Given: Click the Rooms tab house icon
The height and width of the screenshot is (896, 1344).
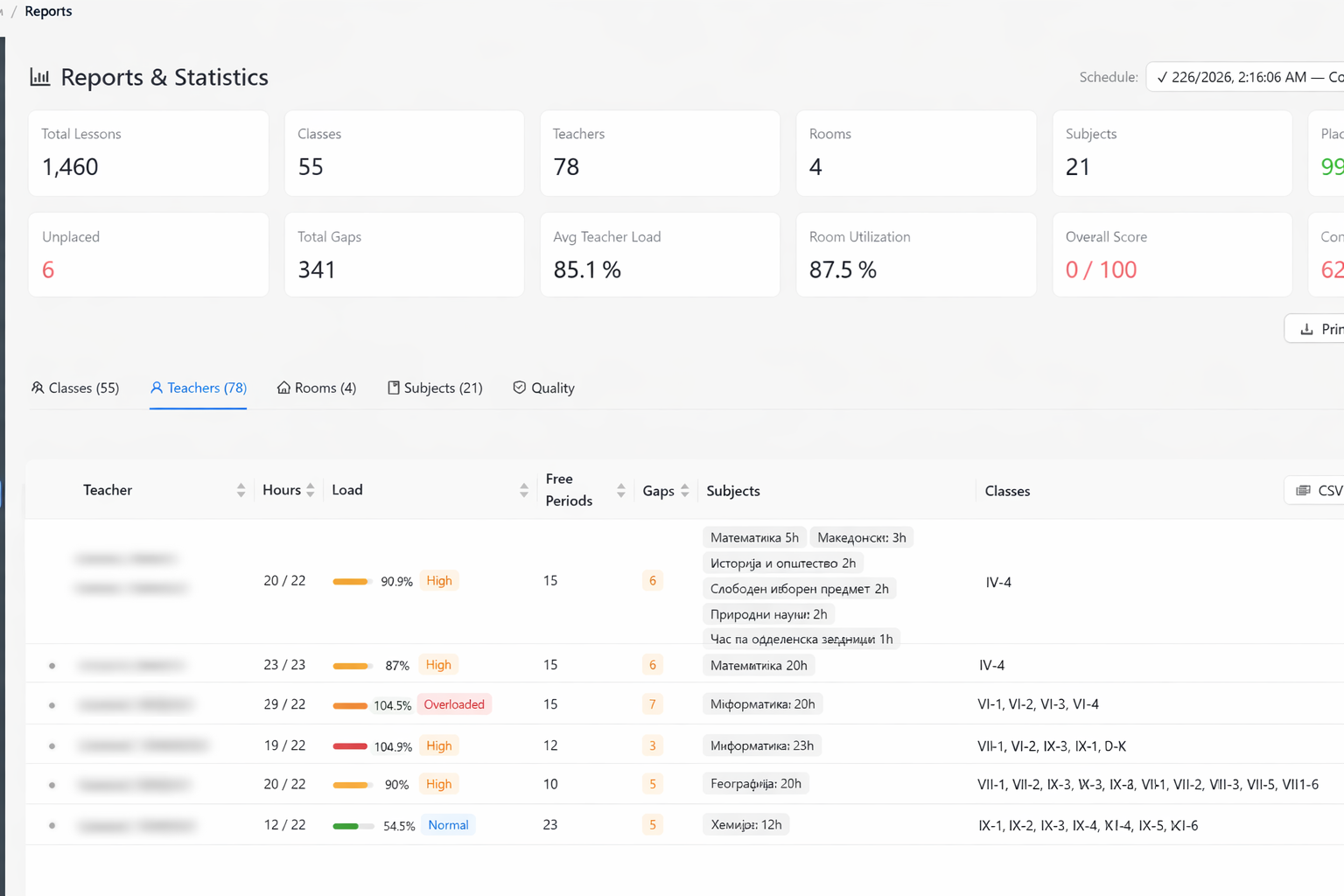Looking at the screenshot, I should (x=283, y=388).
